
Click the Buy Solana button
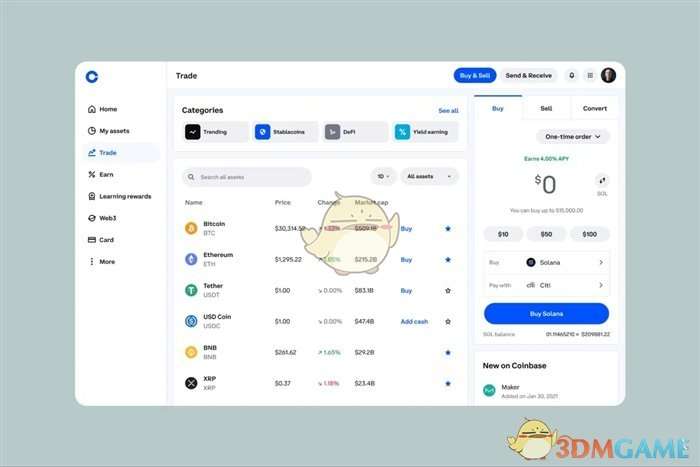[546, 314]
